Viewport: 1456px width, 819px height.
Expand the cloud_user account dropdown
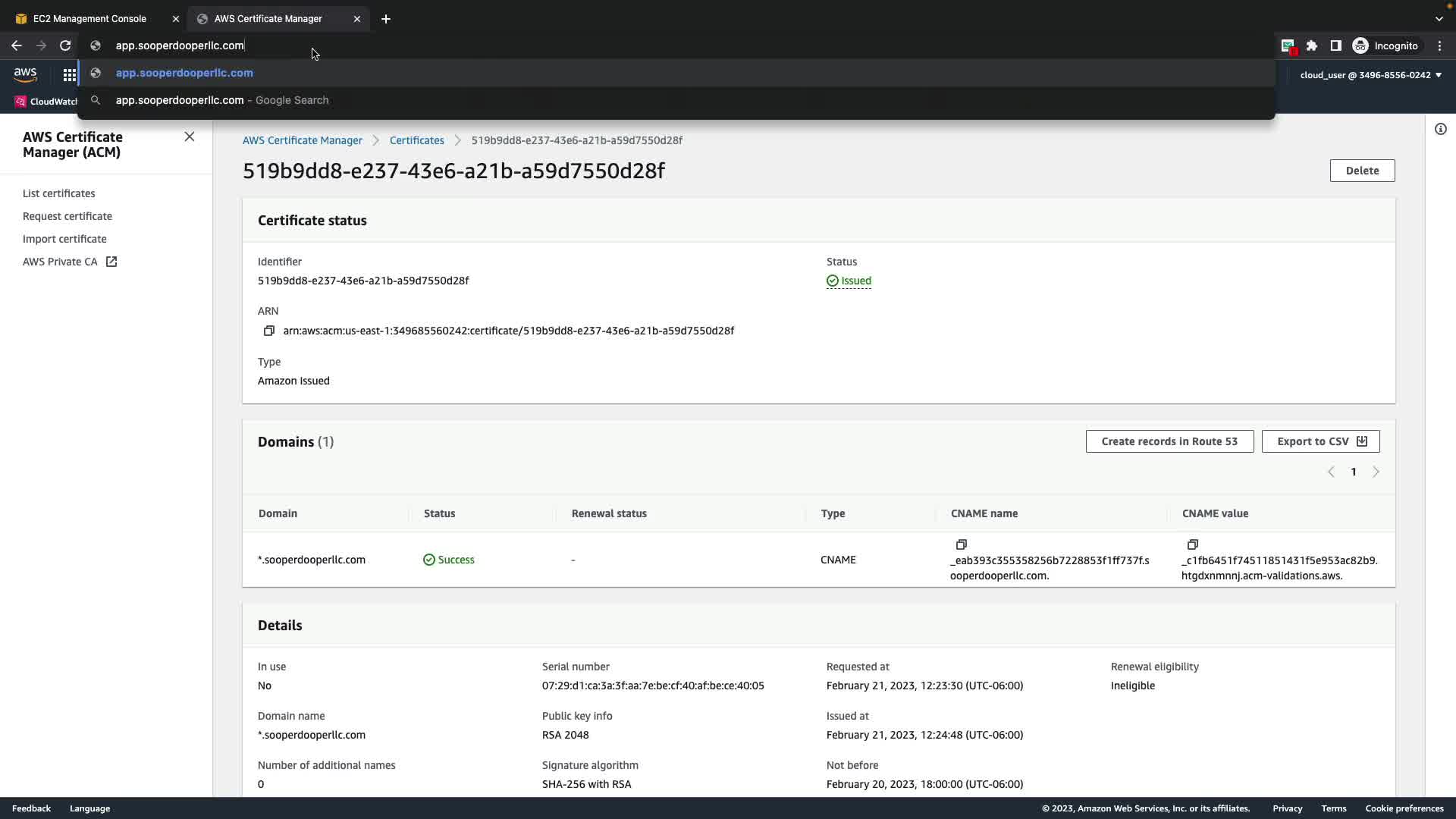1370,75
